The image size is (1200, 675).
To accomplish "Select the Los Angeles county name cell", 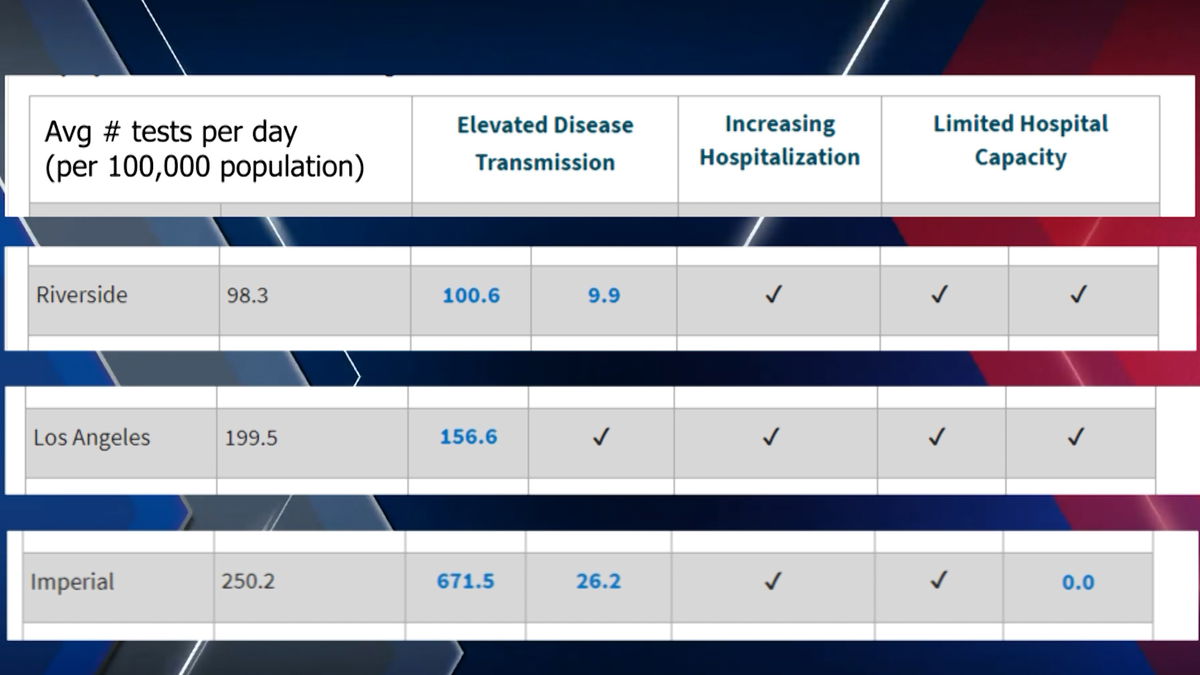I will (x=92, y=438).
